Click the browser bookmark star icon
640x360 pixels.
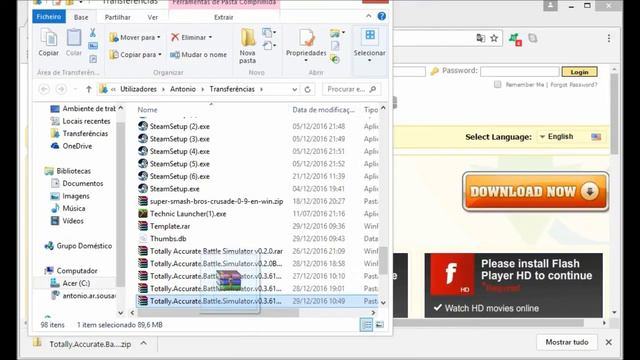(494, 38)
